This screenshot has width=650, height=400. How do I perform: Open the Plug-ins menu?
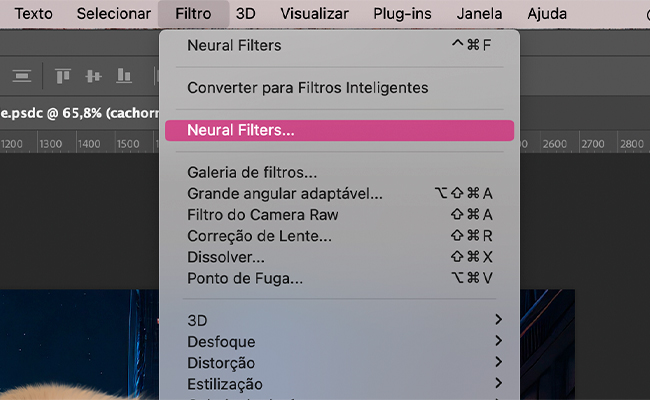coord(402,14)
